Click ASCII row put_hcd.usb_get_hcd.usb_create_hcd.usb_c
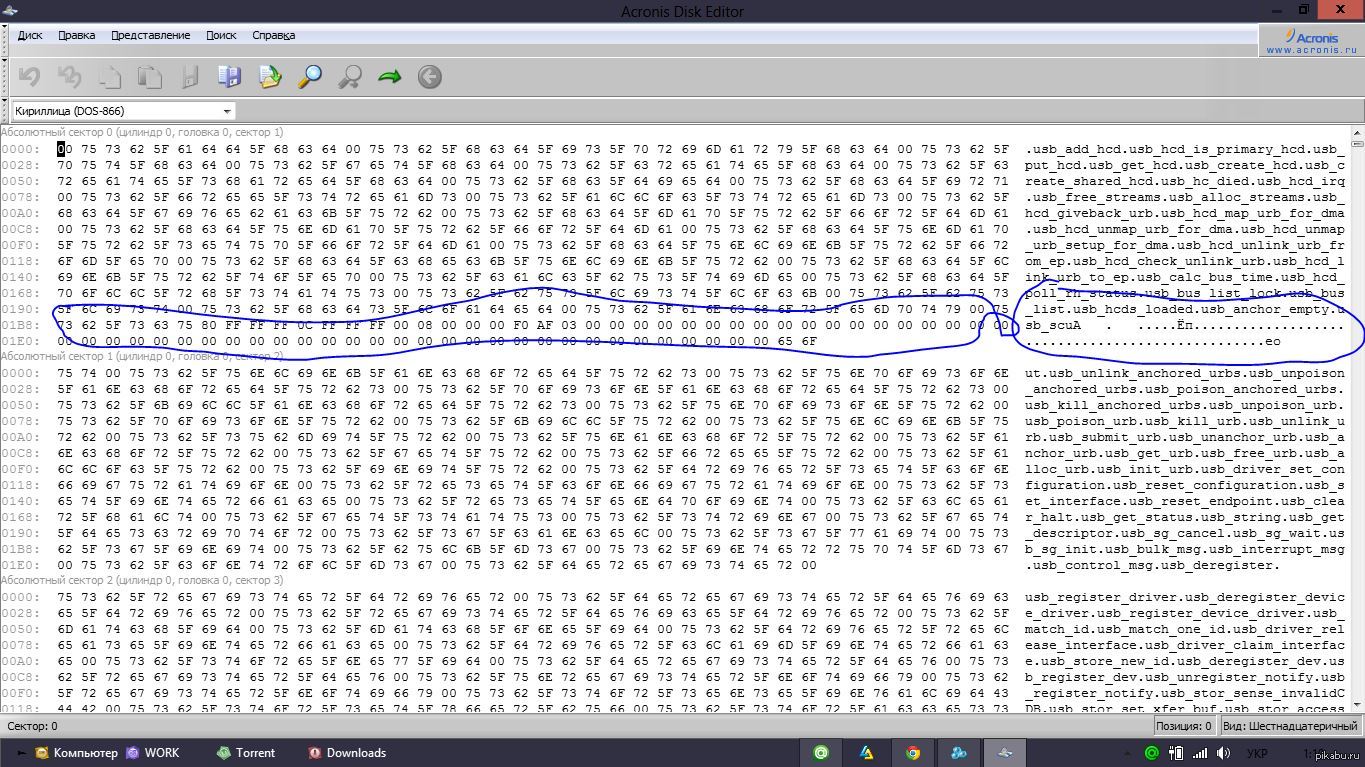Viewport: 1365px width, 767px height. point(1185,165)
